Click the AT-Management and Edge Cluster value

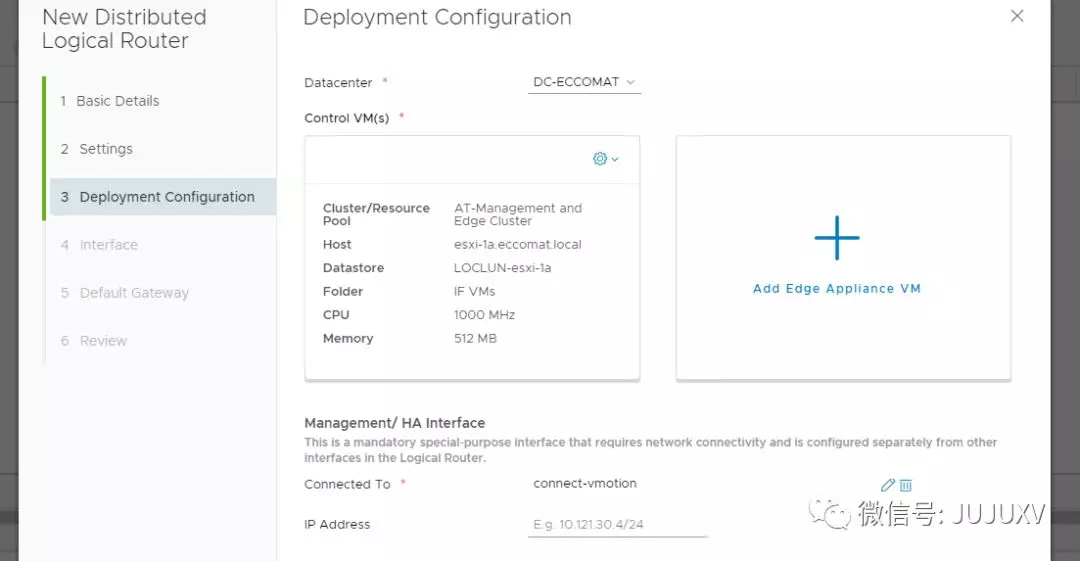click(517, 214)
